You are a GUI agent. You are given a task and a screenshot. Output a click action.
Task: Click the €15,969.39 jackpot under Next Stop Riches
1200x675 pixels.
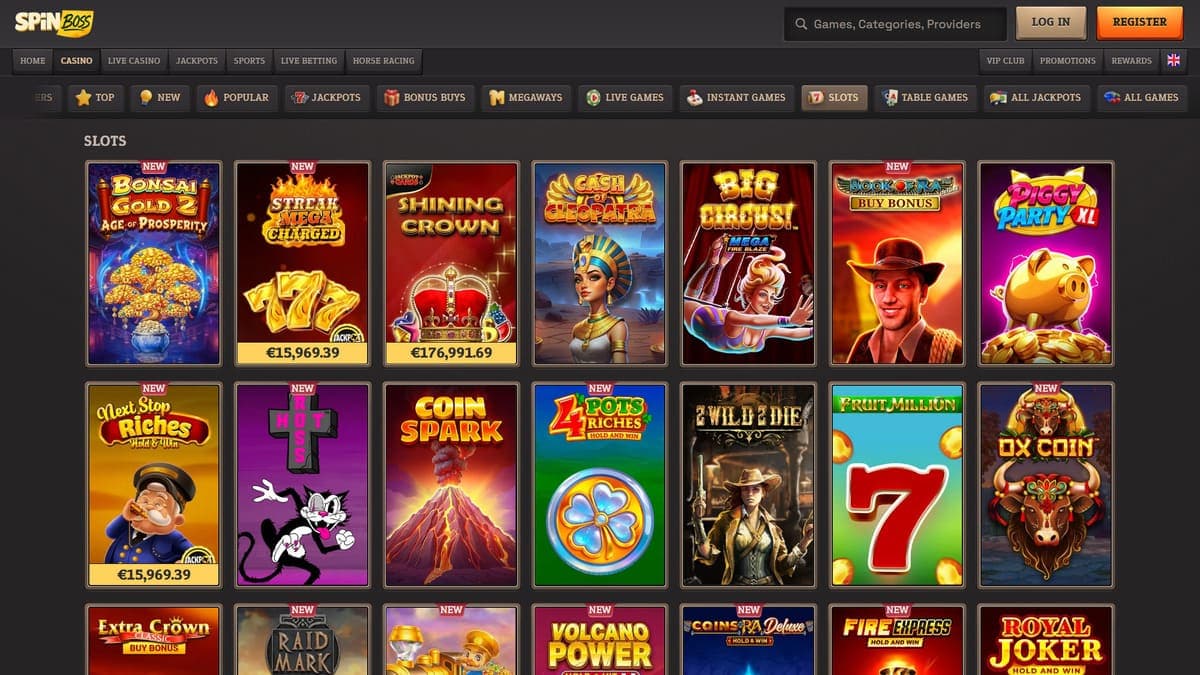pyautogui.click(x=154, y=575)
